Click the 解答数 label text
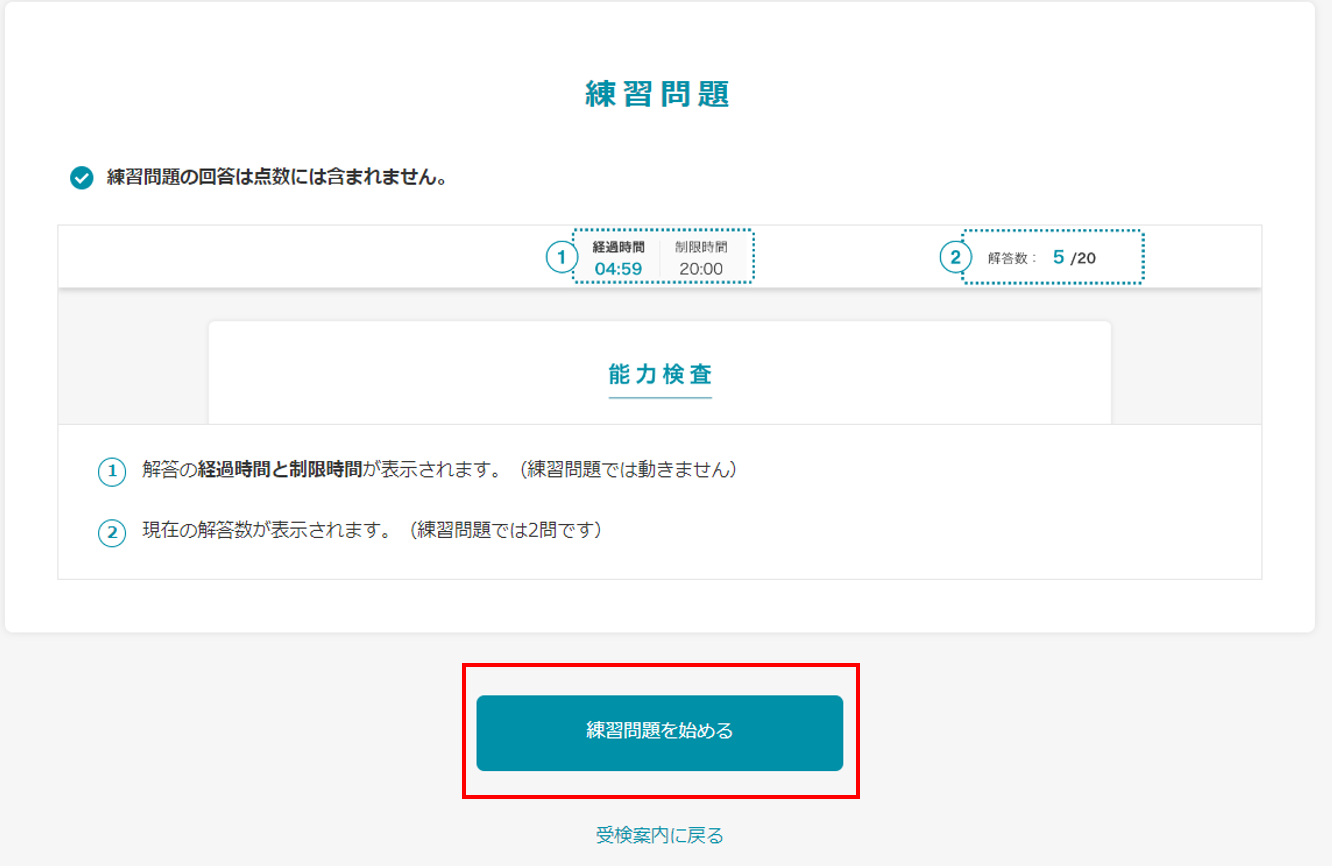Image resolution: width=1332 pixels, height=866 pixels. coord(1010,258)
